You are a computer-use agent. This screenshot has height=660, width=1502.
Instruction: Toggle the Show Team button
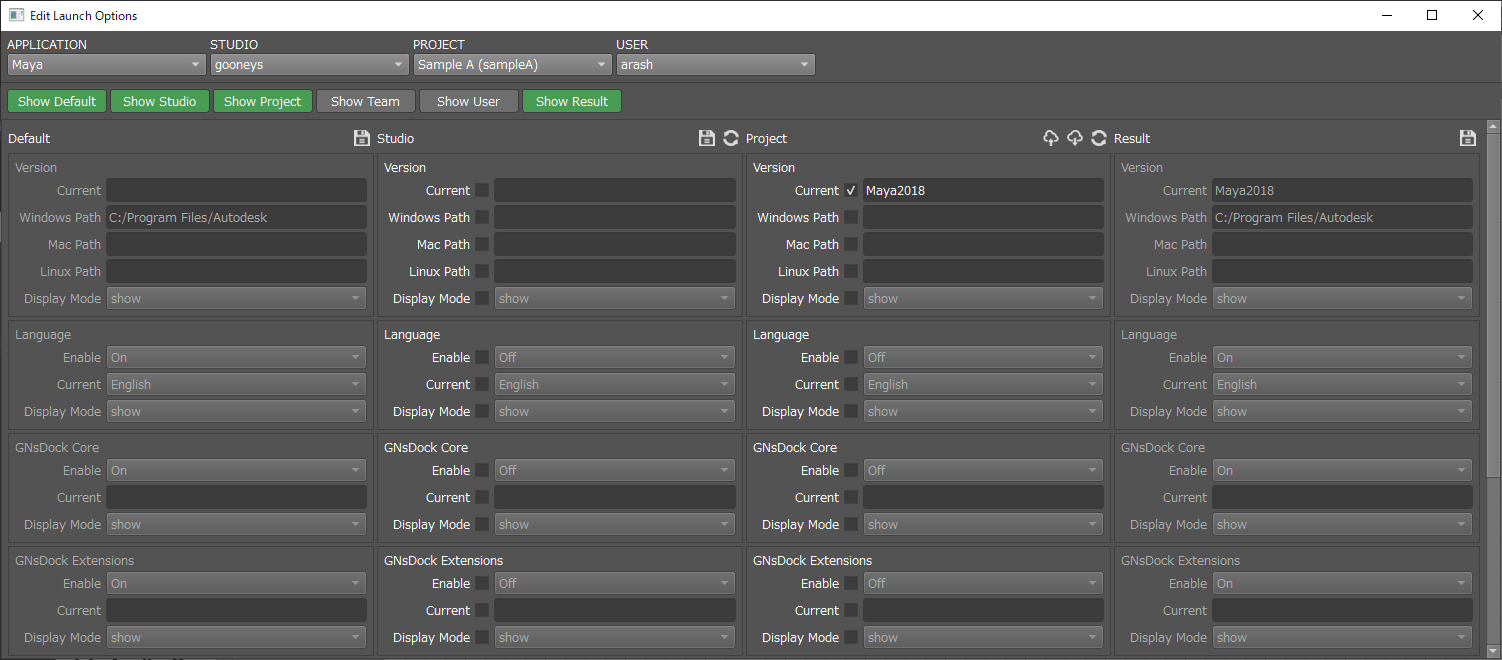click(x=365, y=101)
